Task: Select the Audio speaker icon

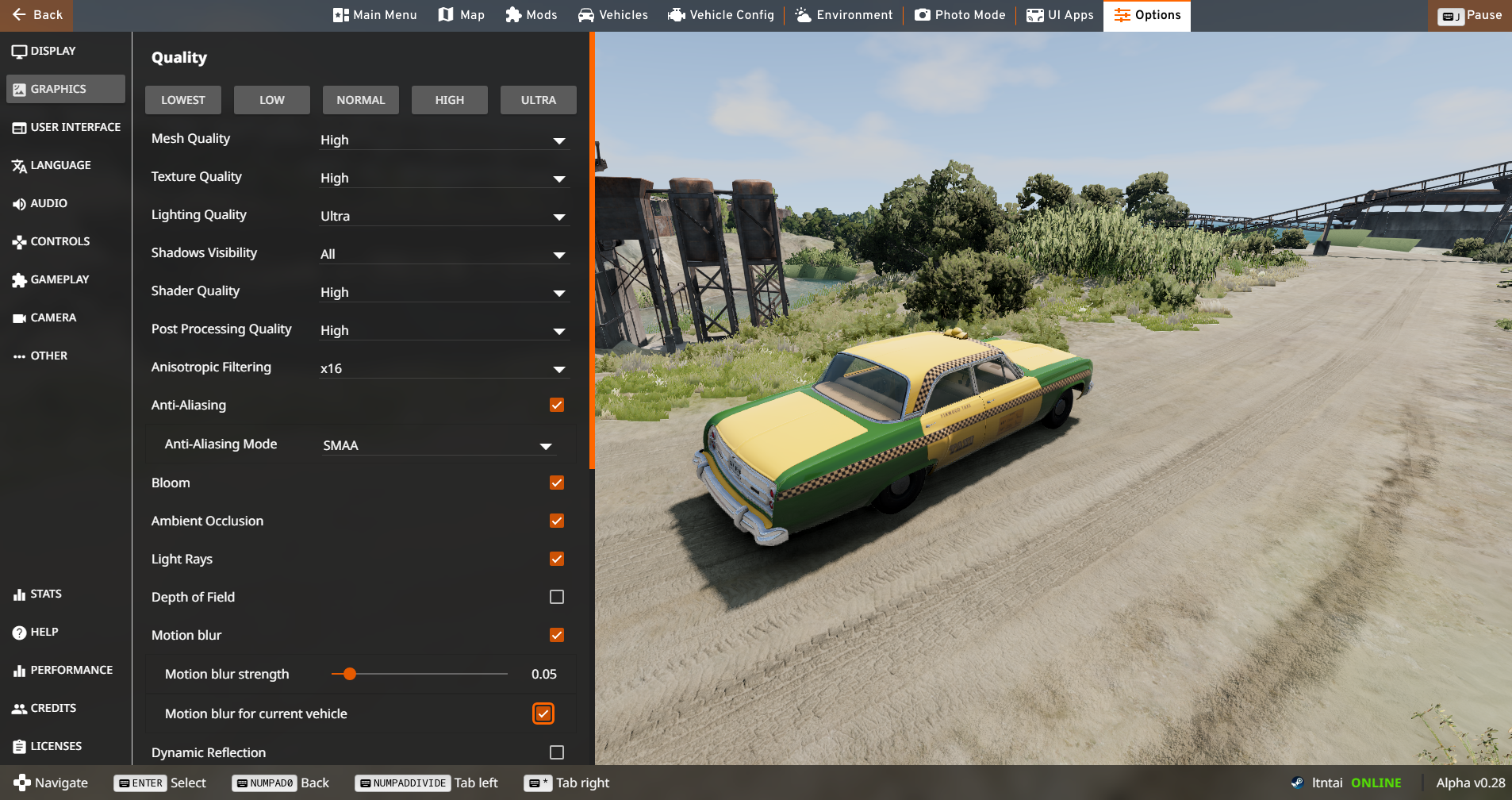Action: coord(19,204)
